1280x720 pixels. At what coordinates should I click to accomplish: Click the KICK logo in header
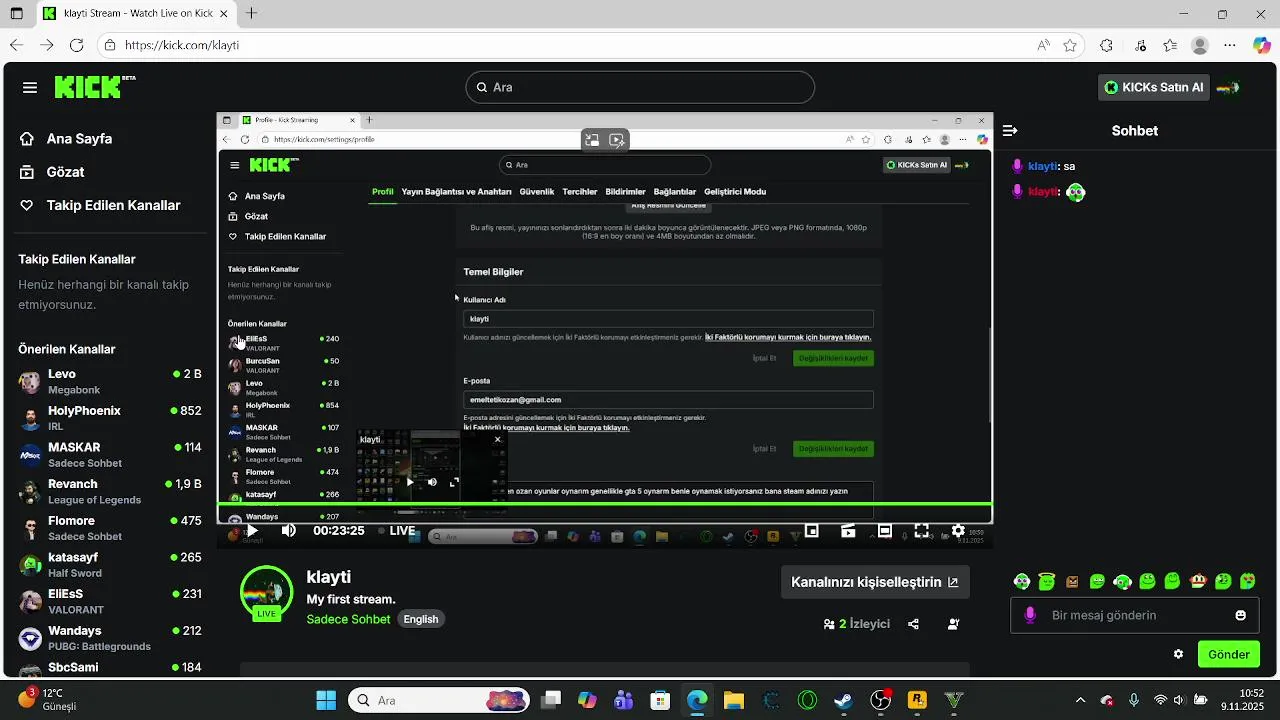point(95,87)
